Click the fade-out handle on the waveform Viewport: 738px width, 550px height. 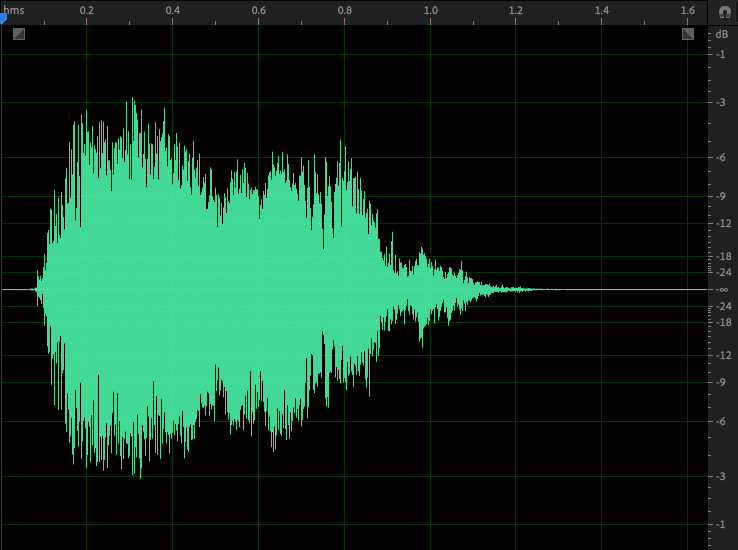[688, 34]
